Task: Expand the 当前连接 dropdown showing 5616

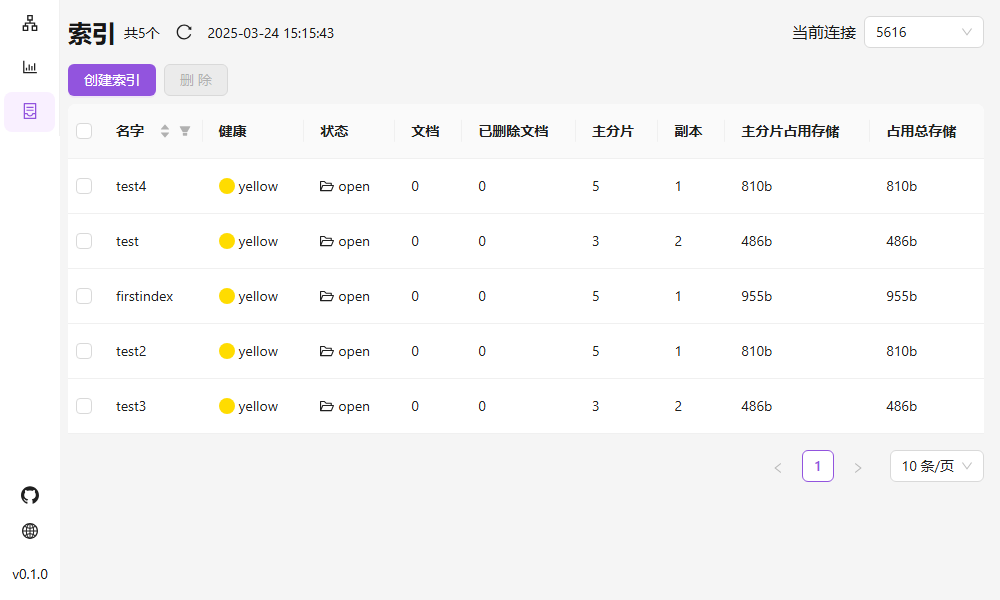Action: pos(923,32)
